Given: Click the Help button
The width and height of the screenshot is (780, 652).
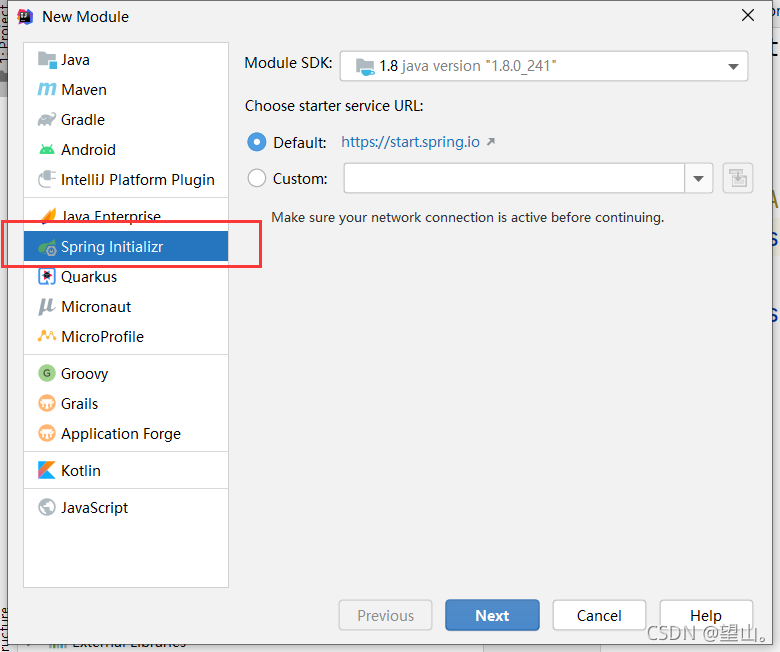Looking at the screenshot, I should point(706,615).
